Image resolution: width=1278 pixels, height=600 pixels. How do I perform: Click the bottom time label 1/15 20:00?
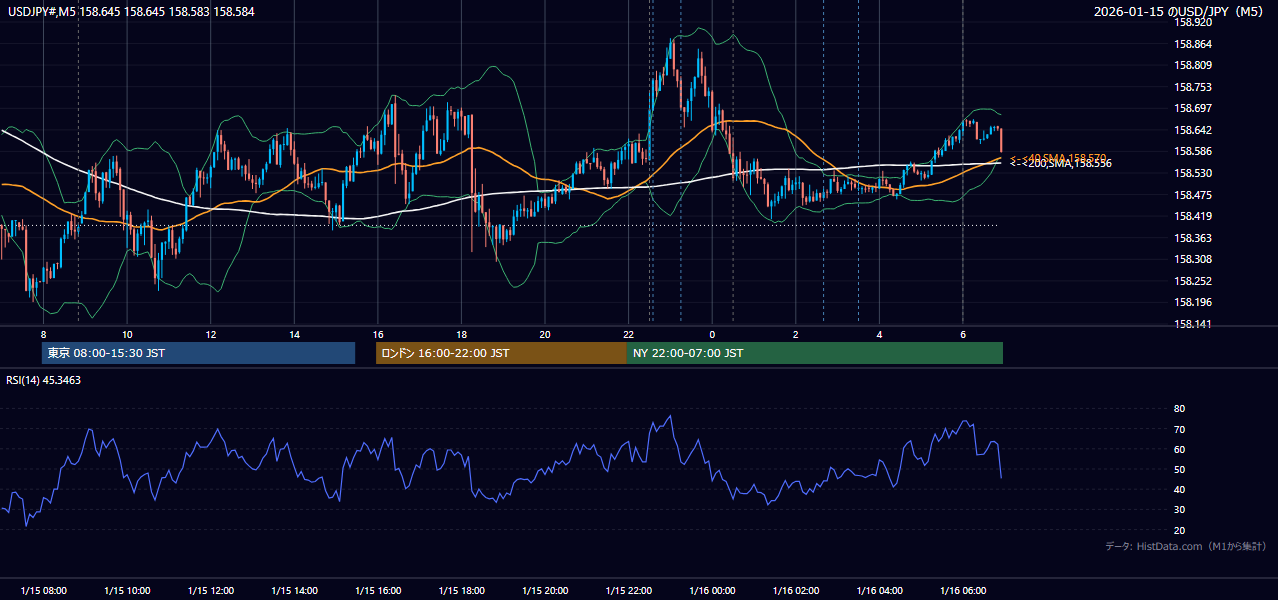545,591
